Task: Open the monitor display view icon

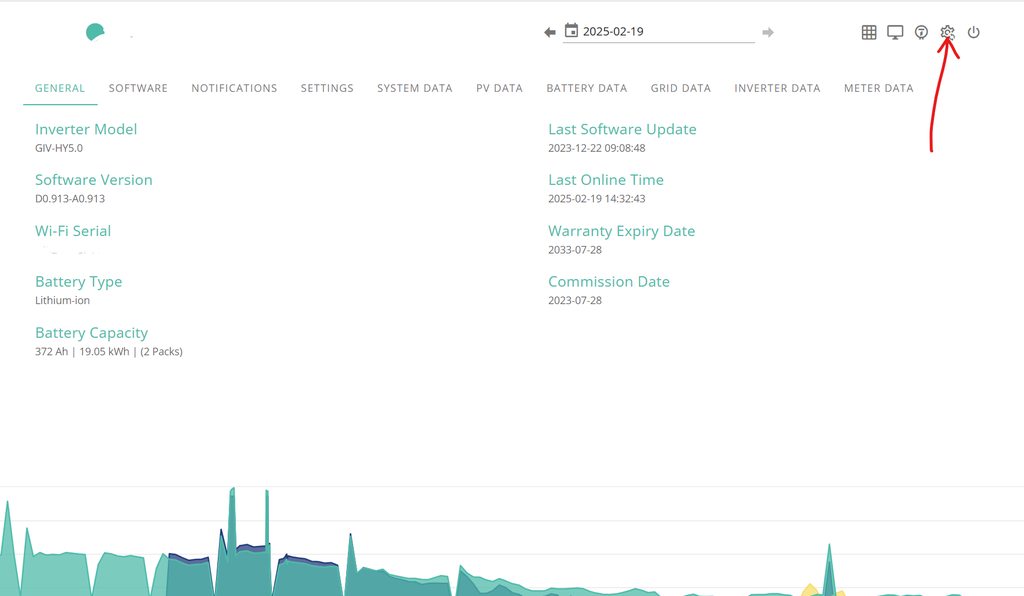Action: click(895, 32)
